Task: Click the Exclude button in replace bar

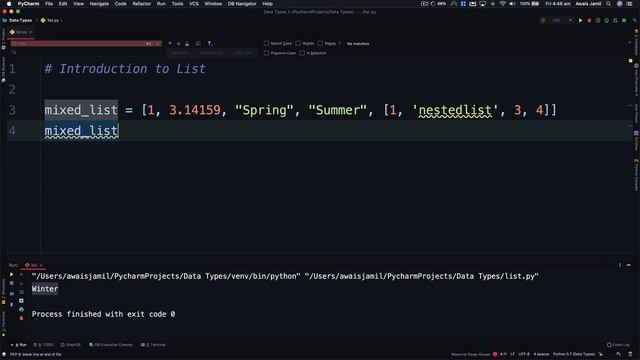Action: click(x=243, y=53)
